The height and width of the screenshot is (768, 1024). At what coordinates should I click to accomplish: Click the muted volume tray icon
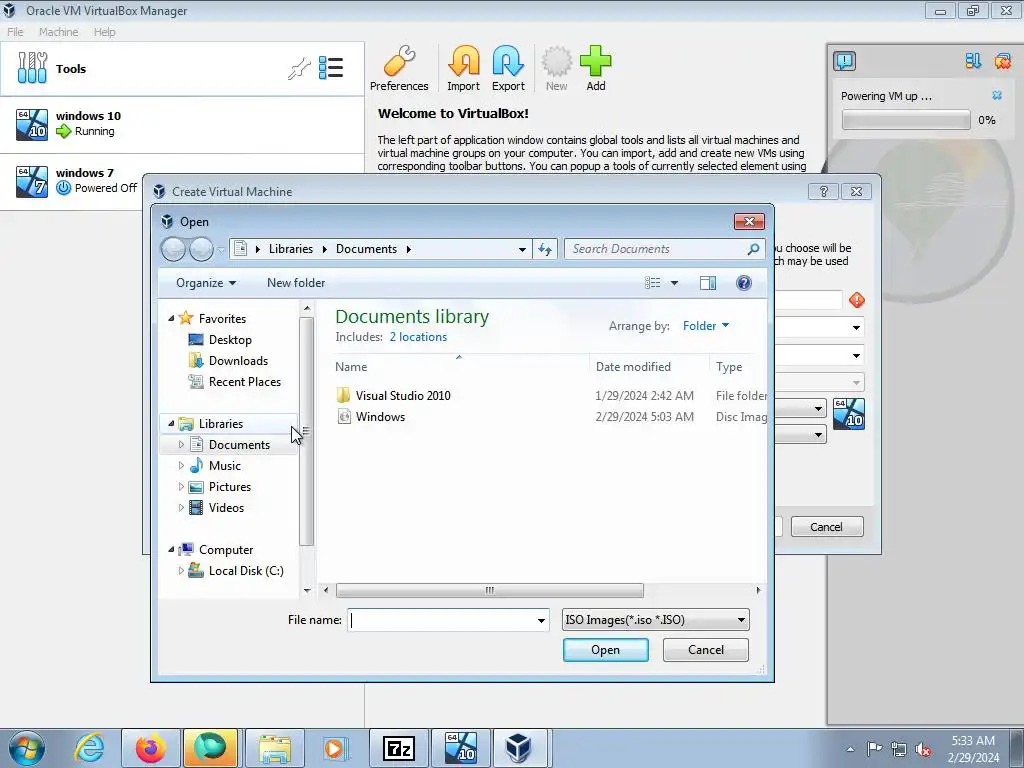[923, 749]
